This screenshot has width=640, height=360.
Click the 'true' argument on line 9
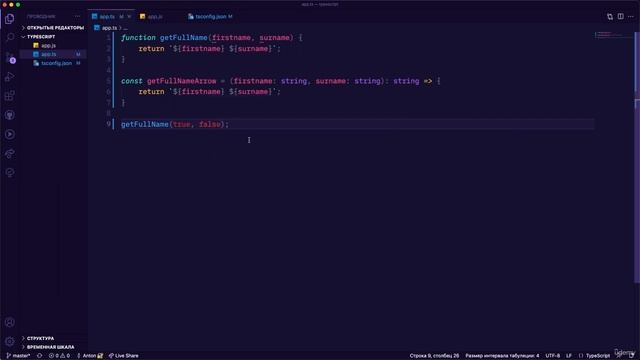point(182,124)
